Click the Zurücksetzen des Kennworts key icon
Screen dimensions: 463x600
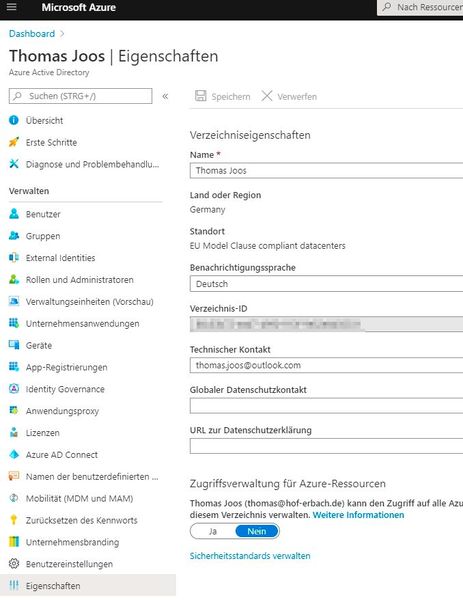pyautogui.click(x=14, y=520)
